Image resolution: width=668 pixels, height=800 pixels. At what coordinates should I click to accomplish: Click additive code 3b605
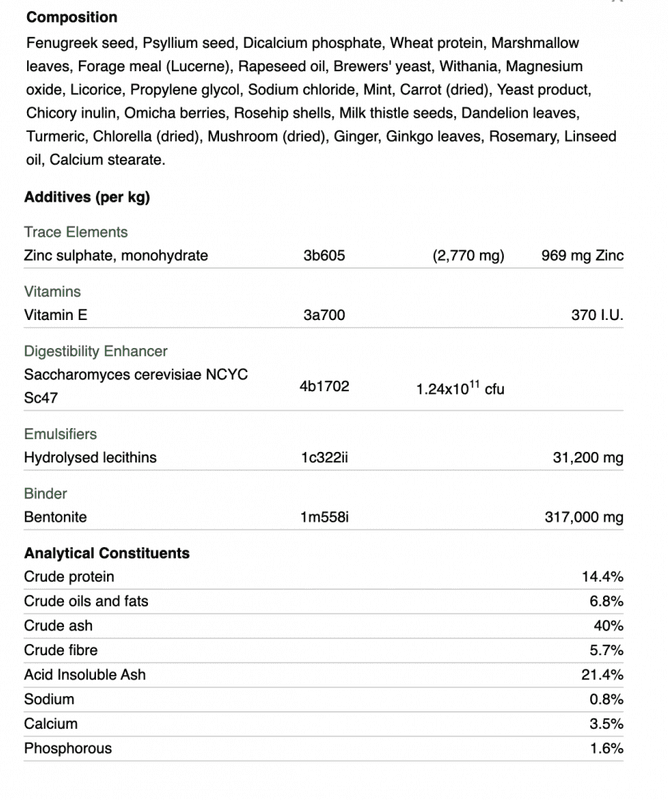pyautogui.click(x=324, y=256)
